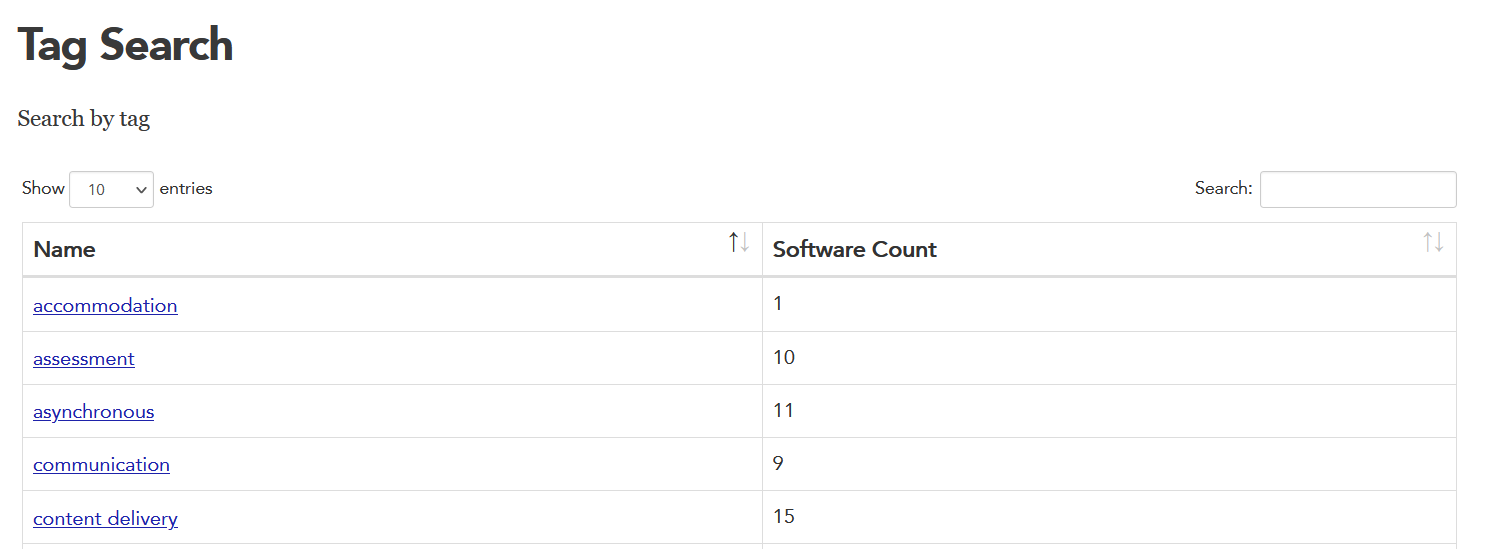Click into the Search input field
1492x549 pixels.
click(x=1357, y=189)
